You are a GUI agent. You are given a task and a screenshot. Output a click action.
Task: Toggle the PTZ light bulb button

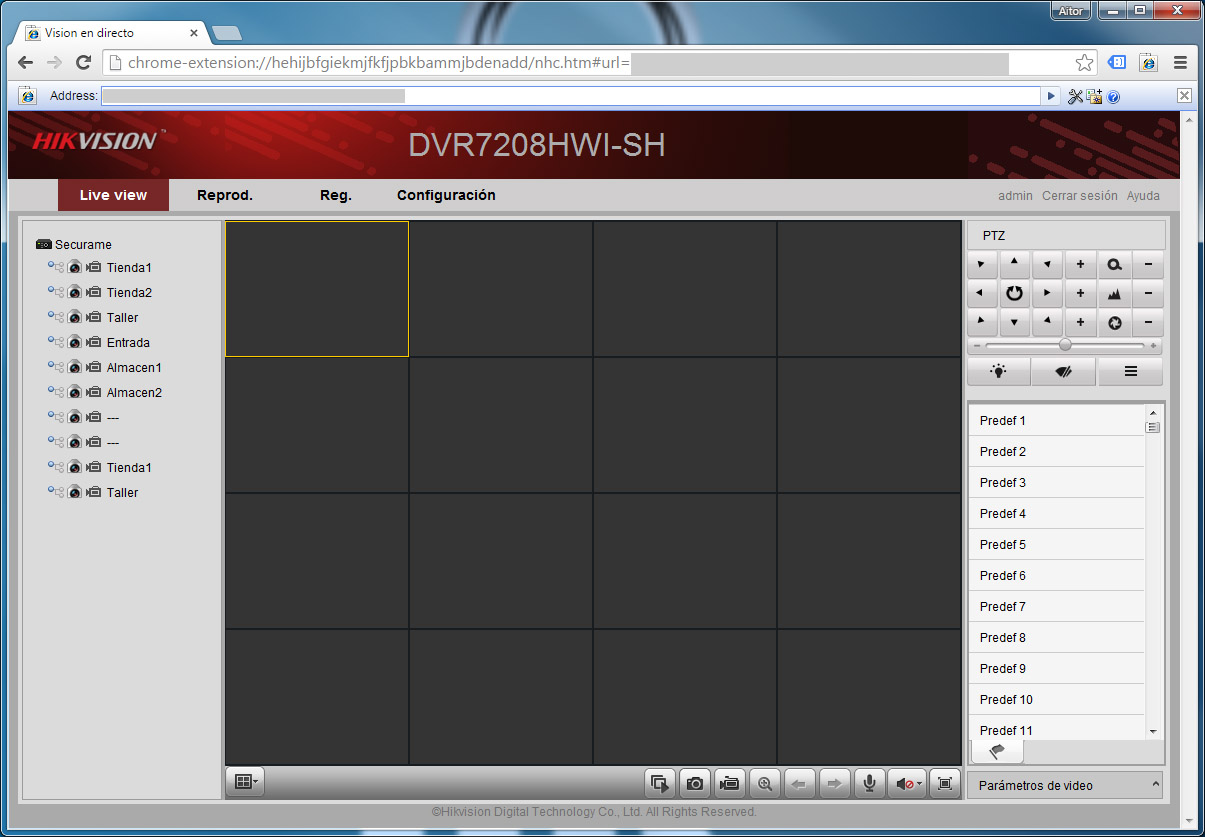coord(999,371)
